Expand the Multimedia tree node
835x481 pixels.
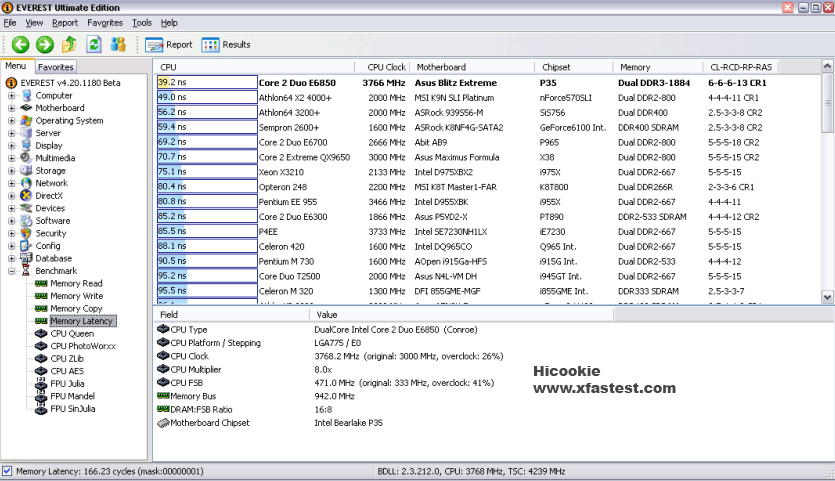(11, 158)
